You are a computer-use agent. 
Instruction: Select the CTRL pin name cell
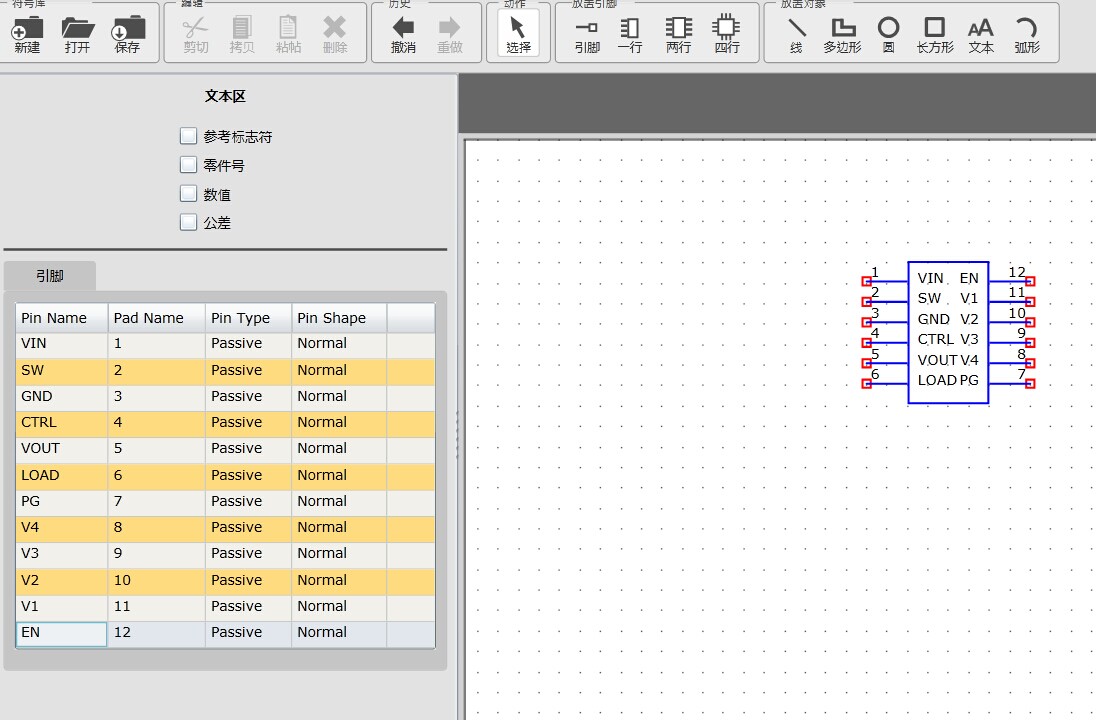pyautogui.click(x=62, y=423)
